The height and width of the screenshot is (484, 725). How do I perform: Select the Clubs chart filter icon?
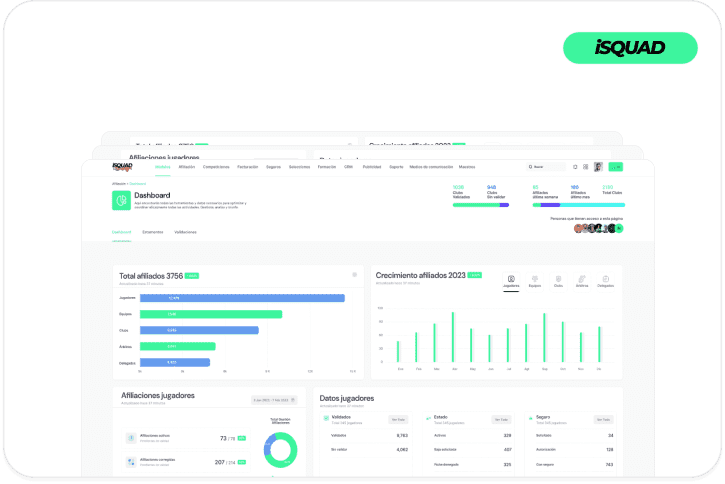pos(558,281)
